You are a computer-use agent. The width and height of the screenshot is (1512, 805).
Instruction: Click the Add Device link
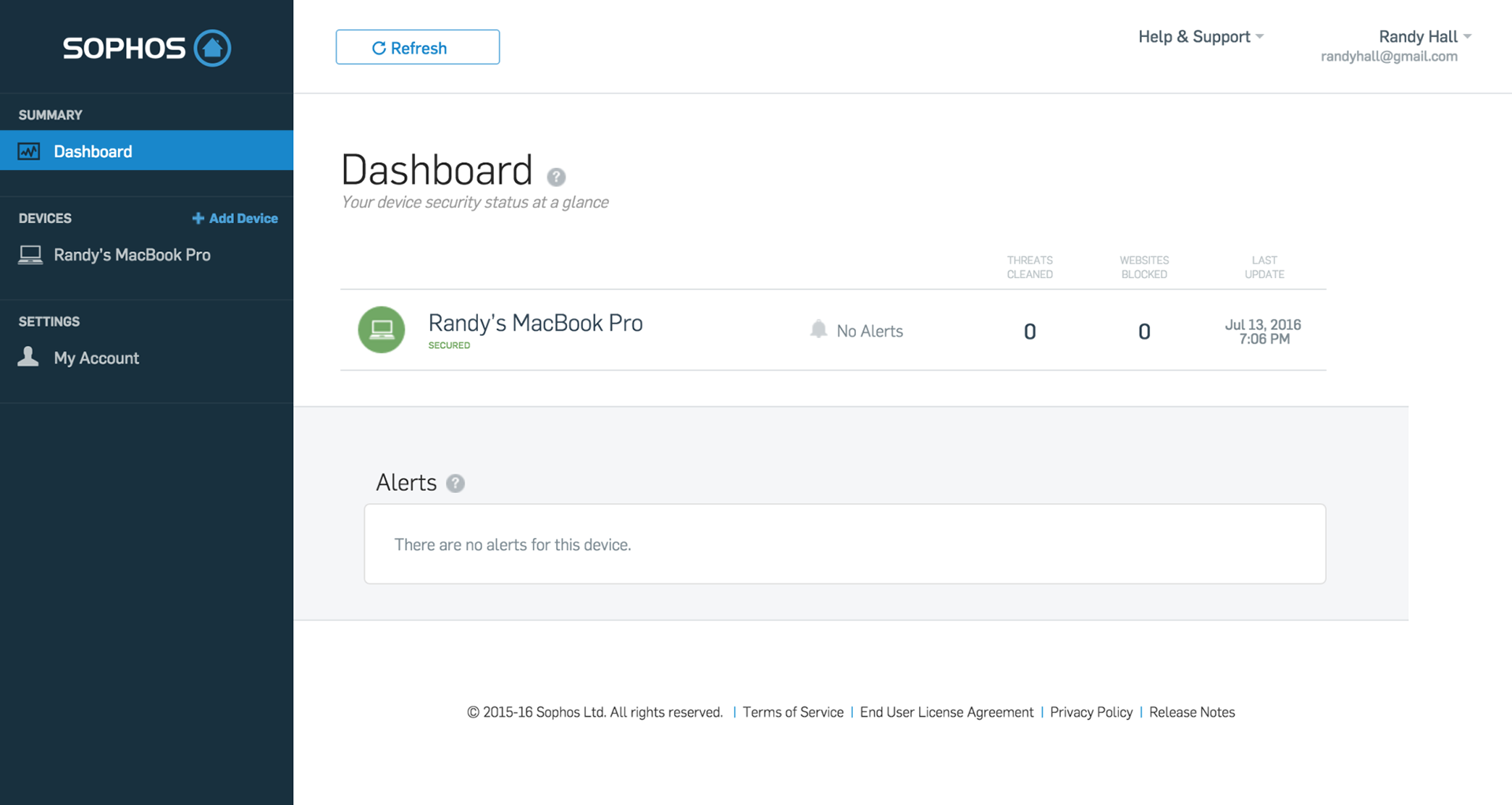235,218
